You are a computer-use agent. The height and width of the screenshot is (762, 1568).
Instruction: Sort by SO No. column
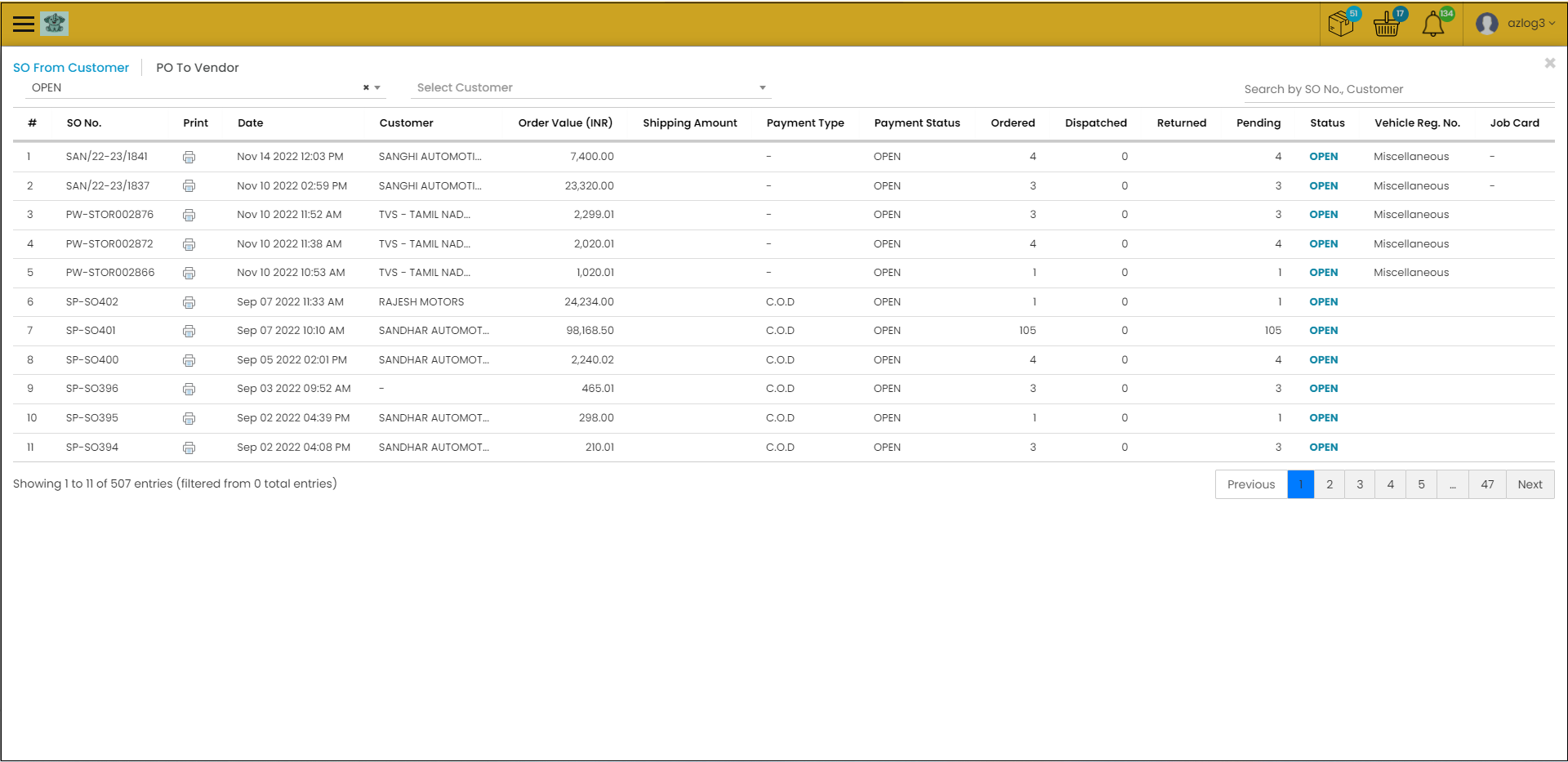point(84,123)
